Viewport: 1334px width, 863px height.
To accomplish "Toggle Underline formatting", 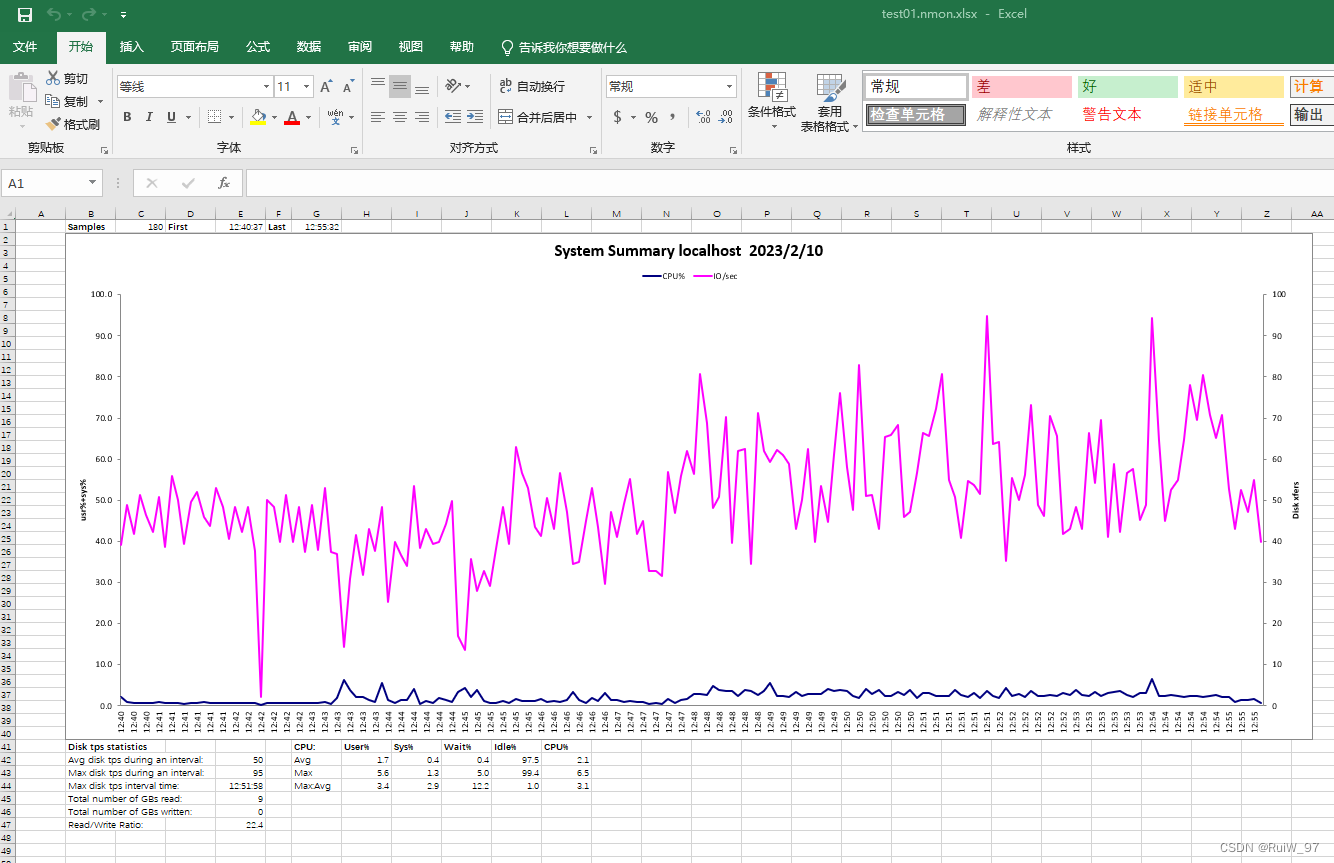I will tap(171, 117).
